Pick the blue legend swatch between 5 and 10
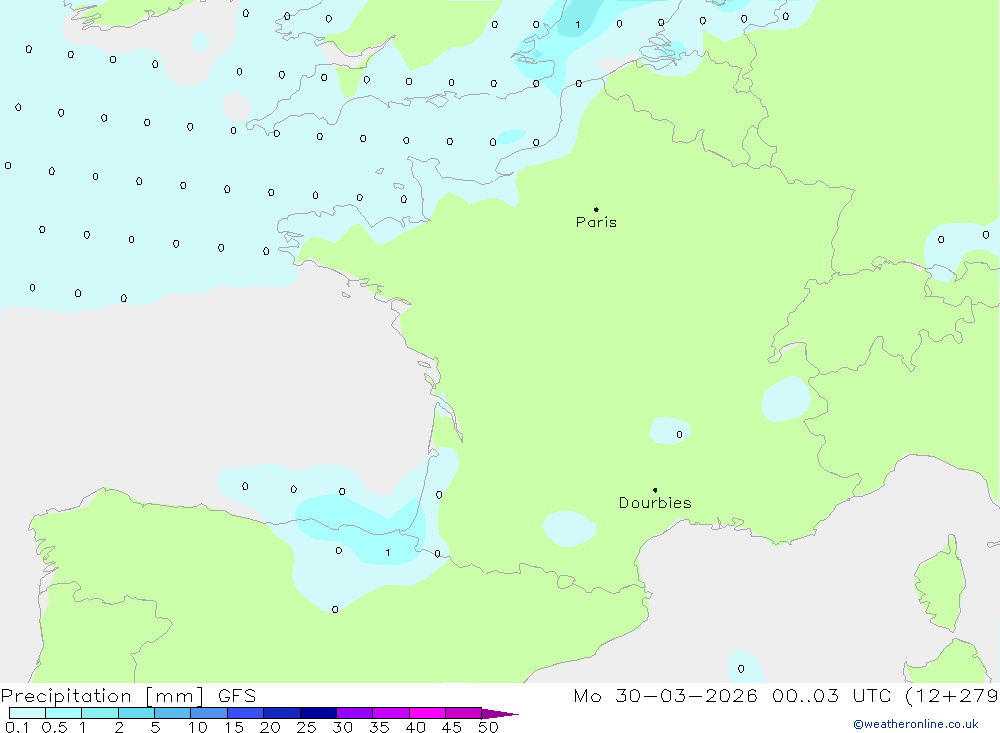The width and height of the screenshot is (1000, 733). tap(173, 713)
